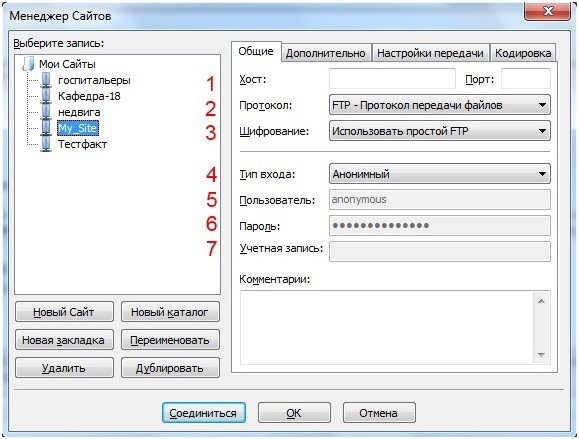
Task: Confirm with the OK button
Action: click(x=294, y=413)
